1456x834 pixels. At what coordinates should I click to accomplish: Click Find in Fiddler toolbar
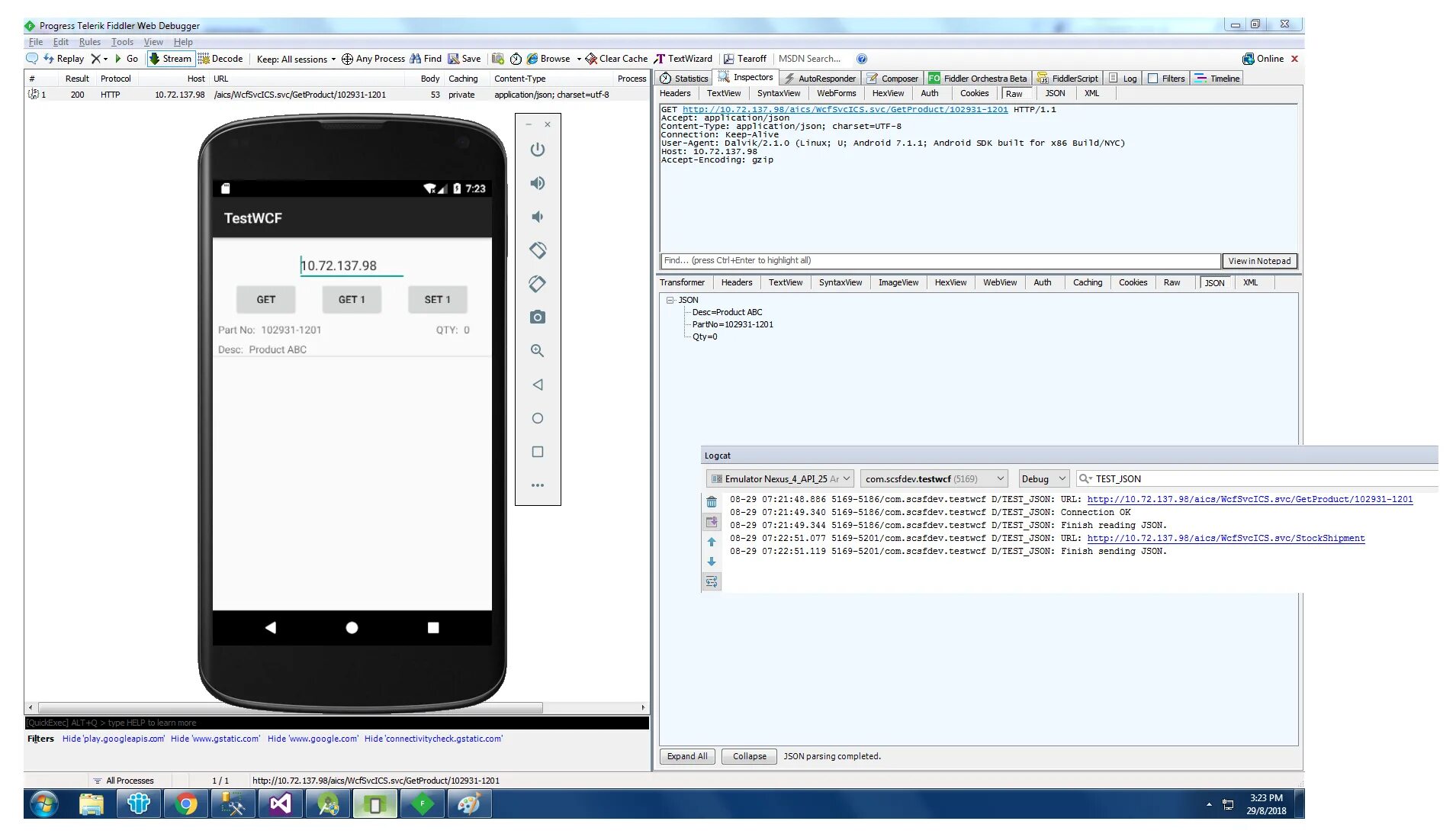[426, 59]
